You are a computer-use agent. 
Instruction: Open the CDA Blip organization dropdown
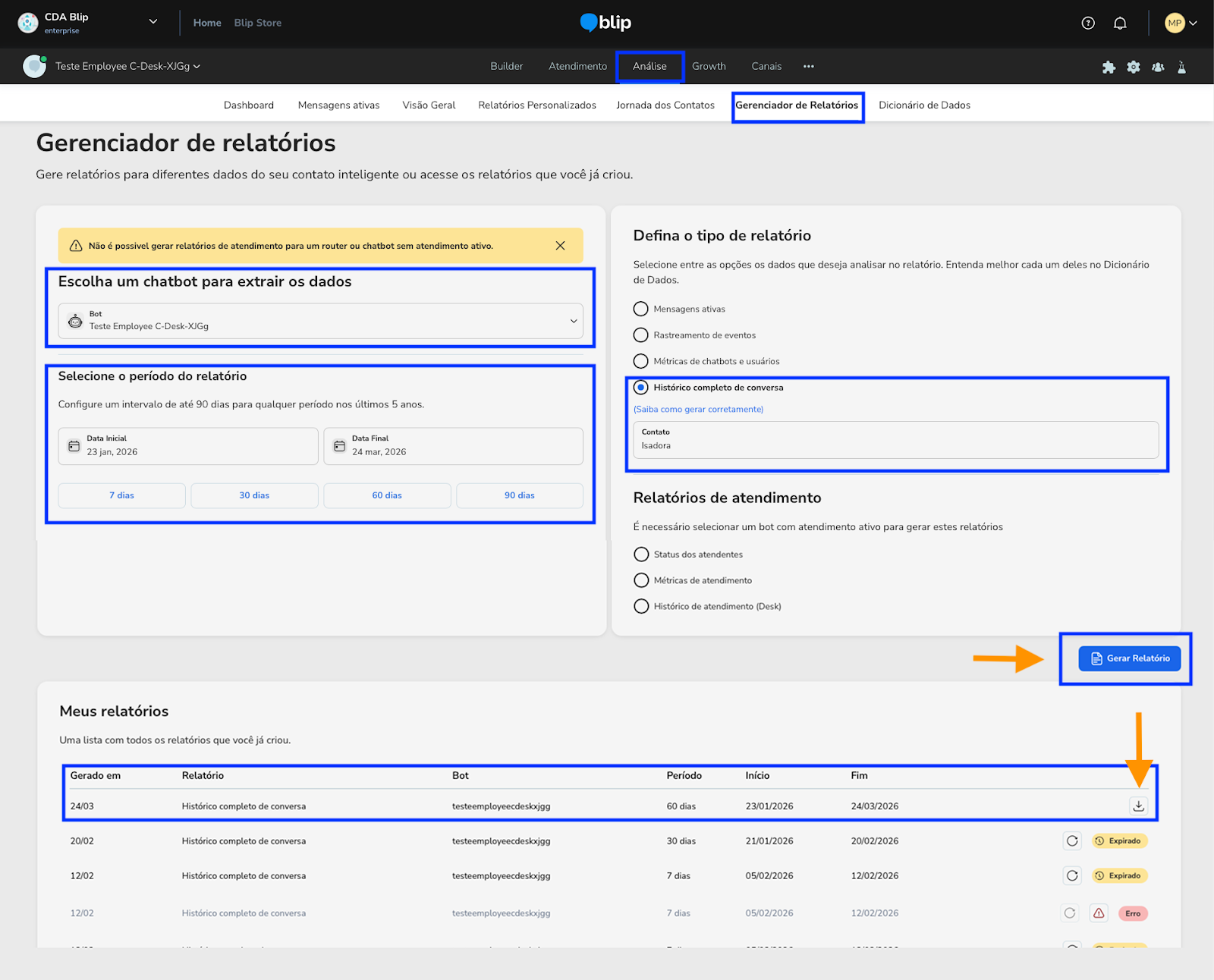point(153,22)
